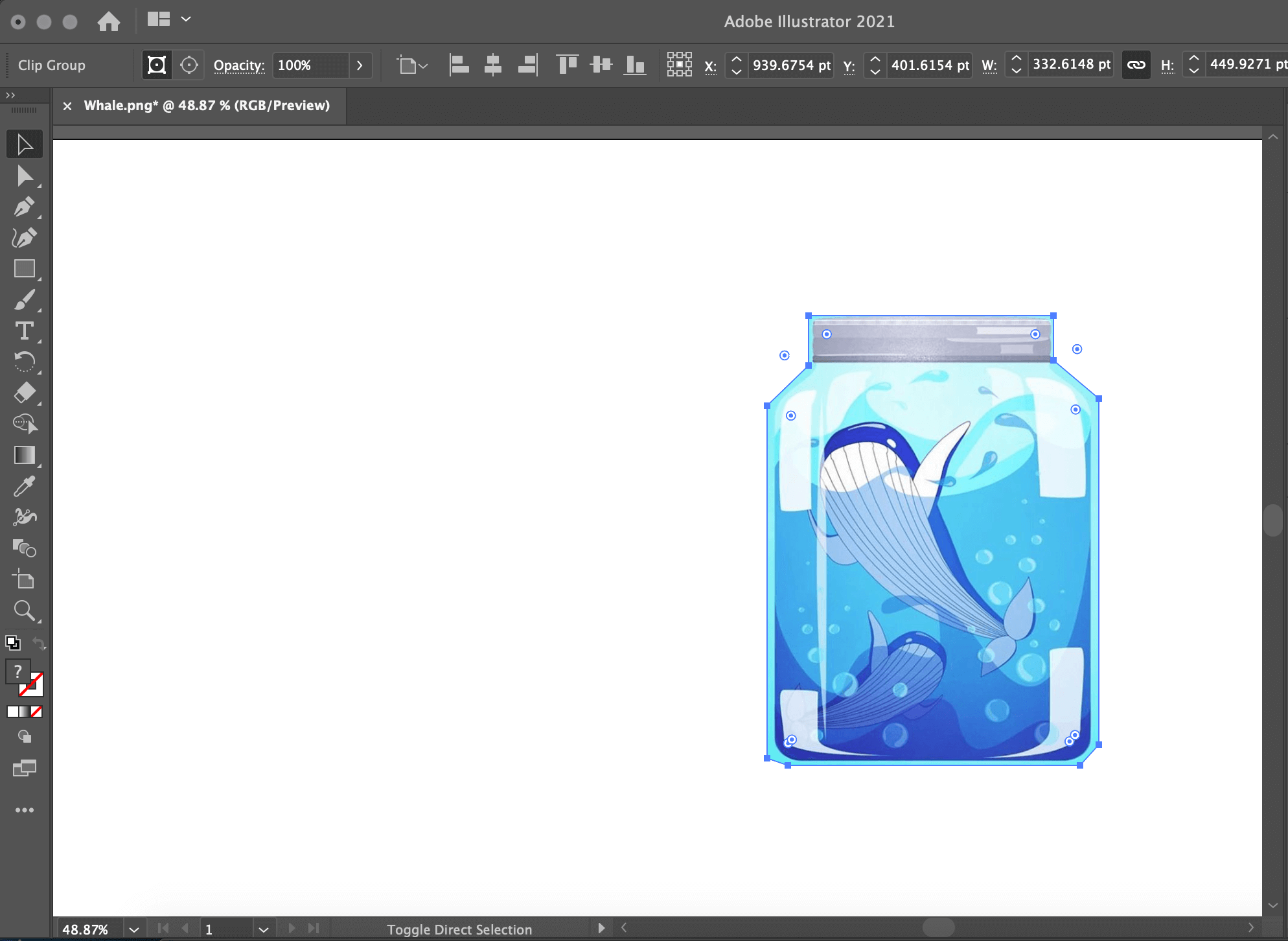
Task: Select the Gradient tool
Action: coord(25,455)
